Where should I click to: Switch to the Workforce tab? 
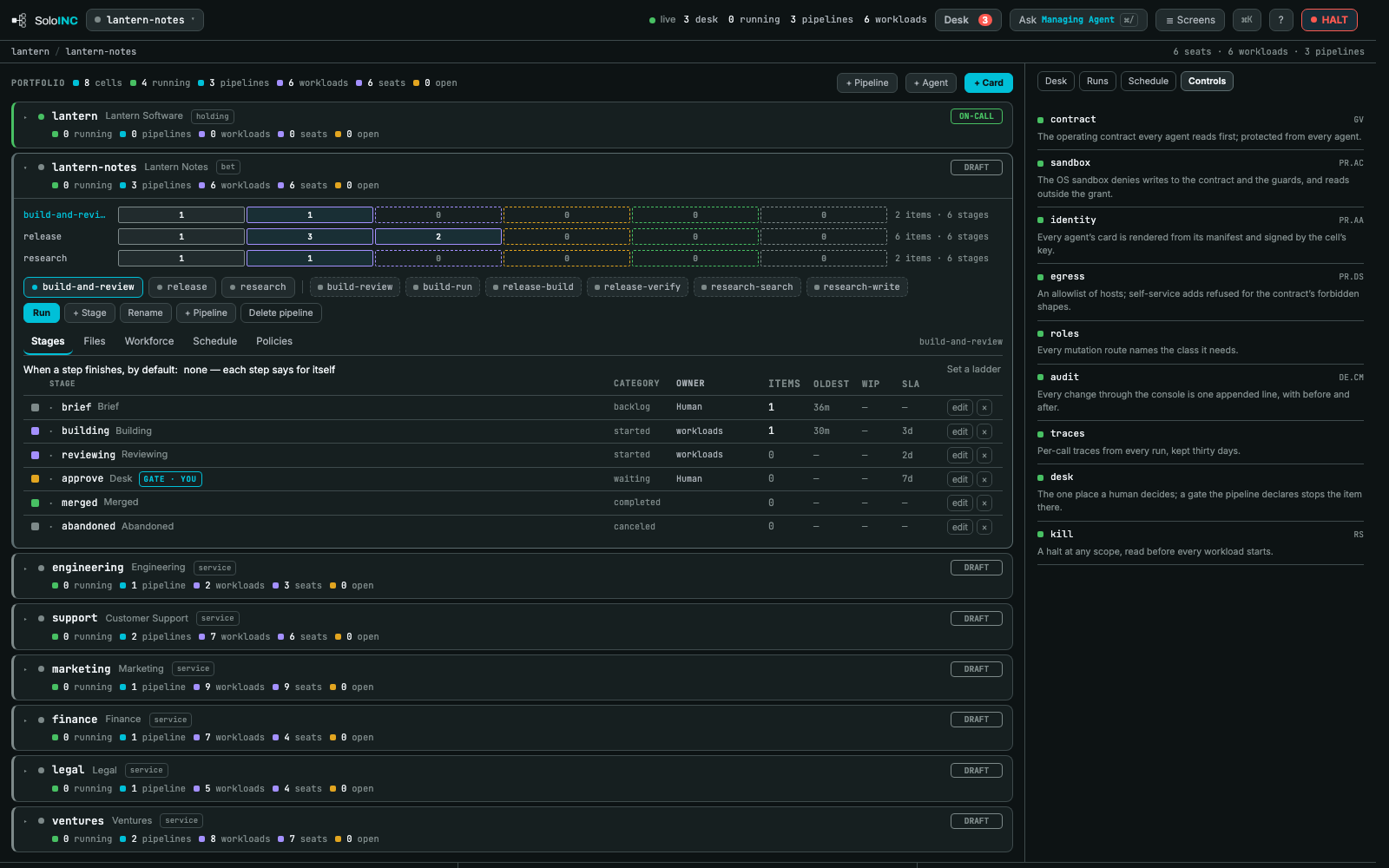click(149, 342)
